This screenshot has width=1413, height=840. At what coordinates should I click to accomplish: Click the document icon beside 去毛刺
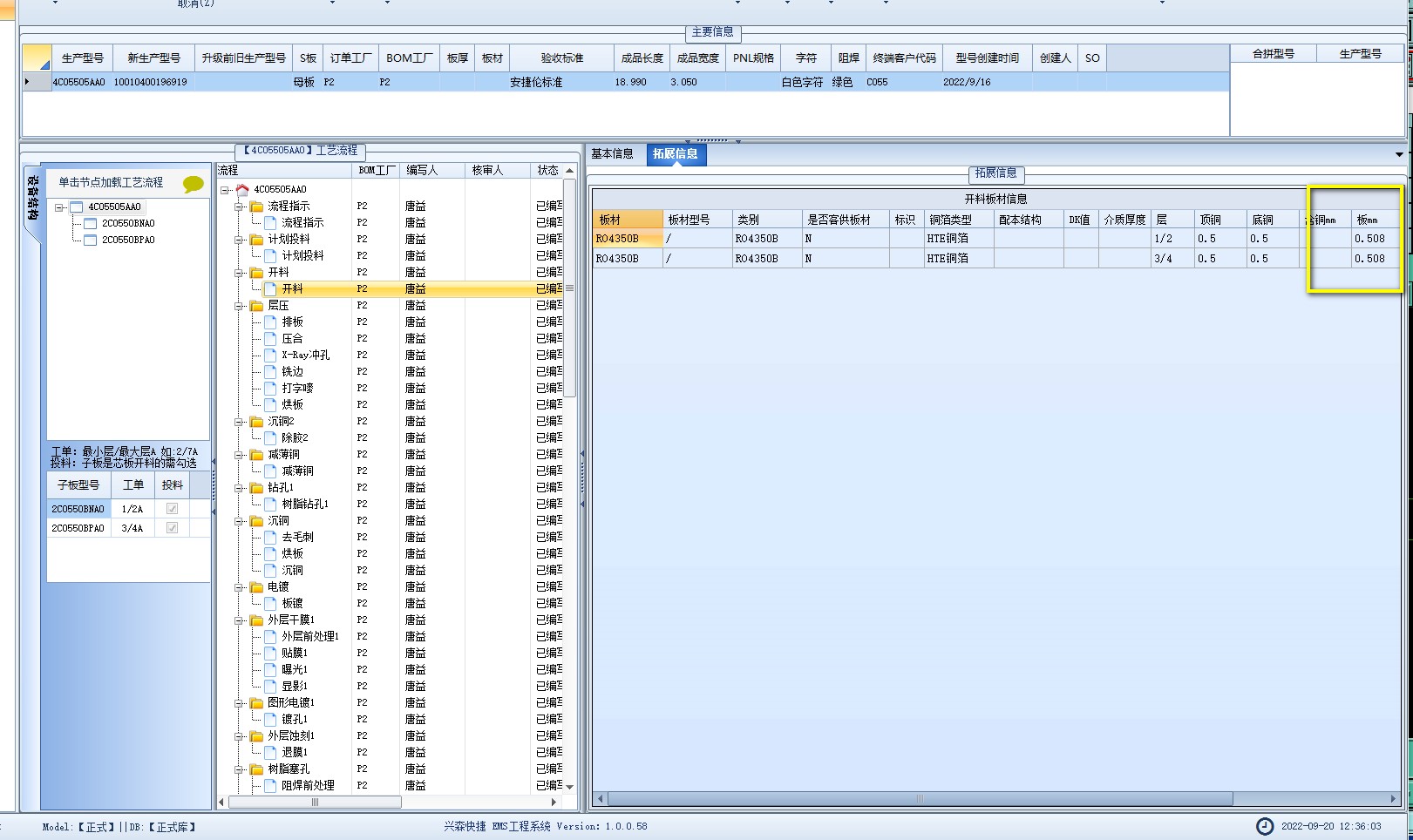270,537
